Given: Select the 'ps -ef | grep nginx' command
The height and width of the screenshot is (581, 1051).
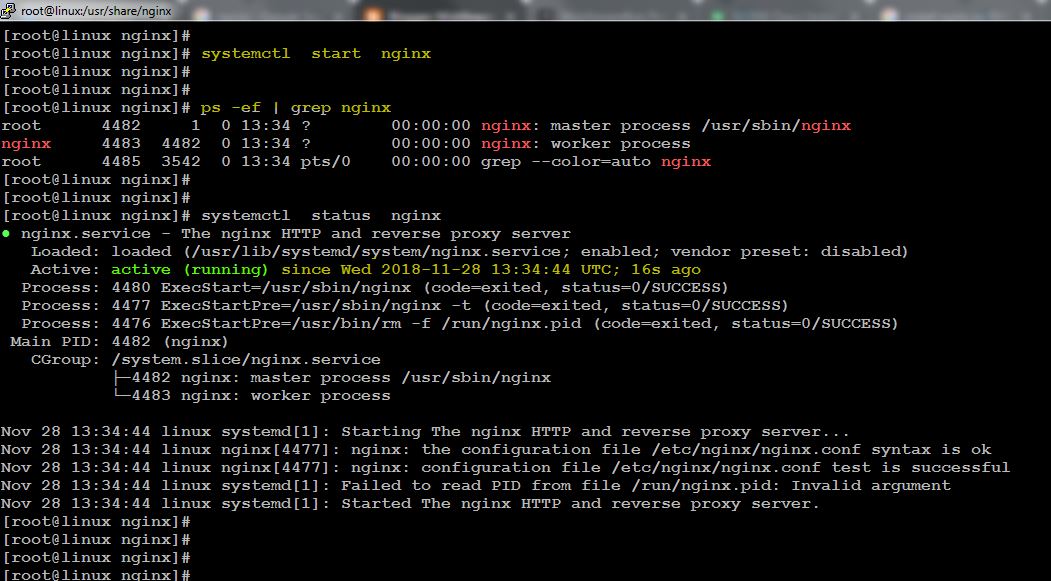Looking at the screenshot, I should (x=296, y=108).
